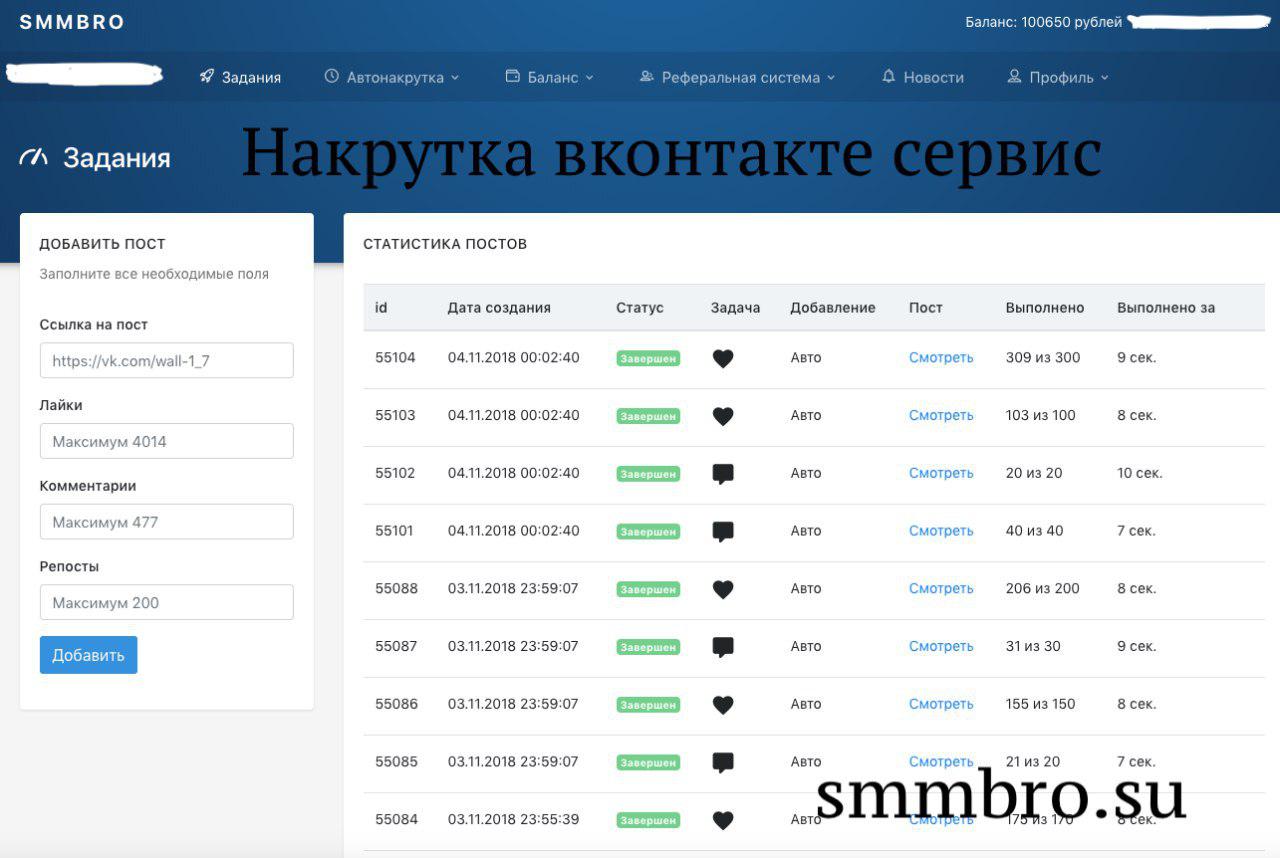The width and height of the screenshot is (1280, 858).
Task: Click the heart icon for task 55088
Action: coord(723,589)
